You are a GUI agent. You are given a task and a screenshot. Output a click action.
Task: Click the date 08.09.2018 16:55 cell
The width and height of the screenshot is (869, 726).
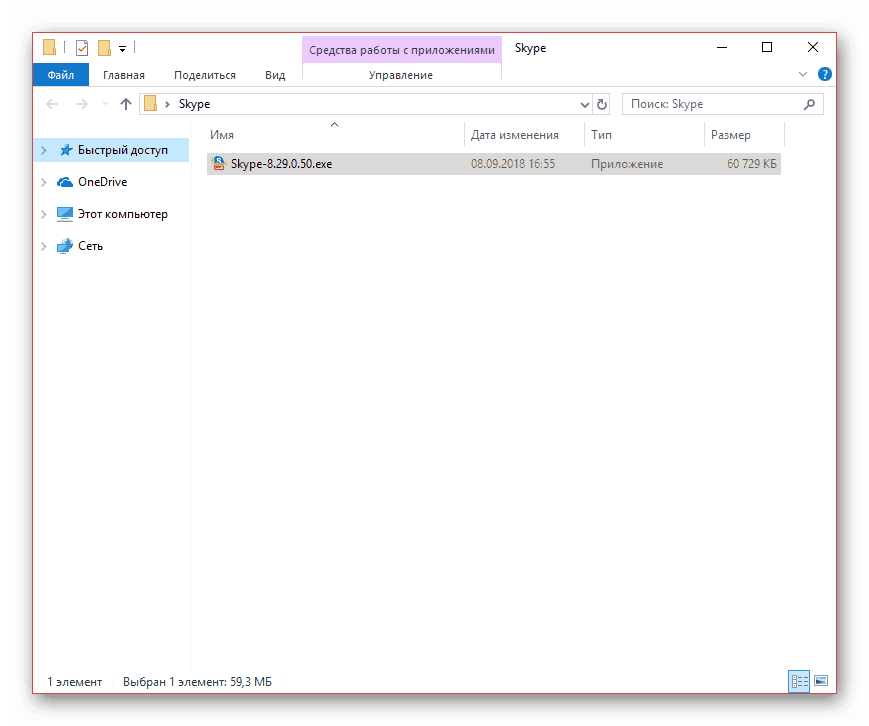[x=513, y=164]
